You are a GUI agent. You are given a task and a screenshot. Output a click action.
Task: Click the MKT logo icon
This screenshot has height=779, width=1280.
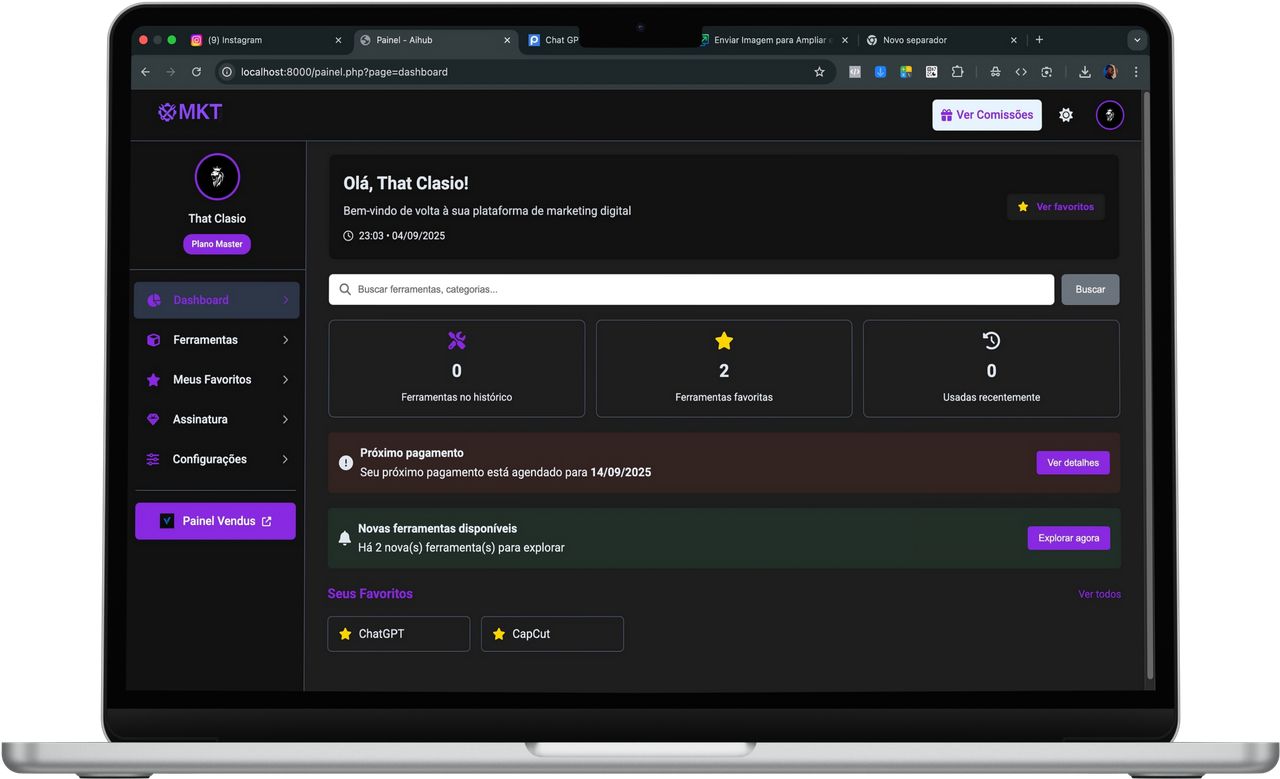click(167, 112)
